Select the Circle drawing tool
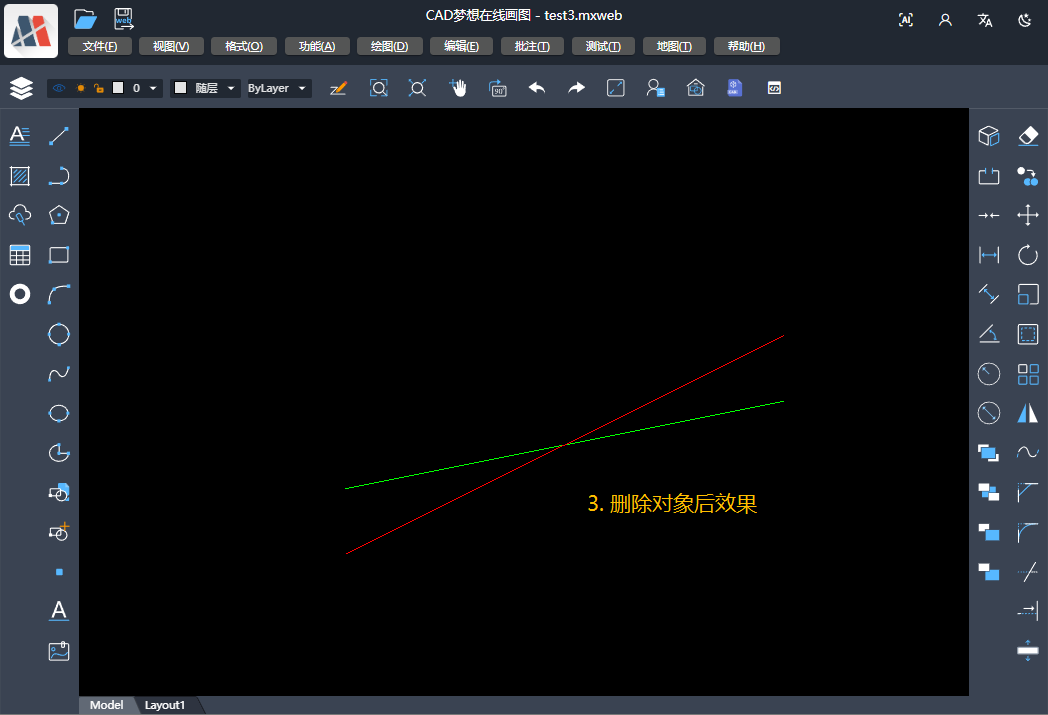This screenshot has width=1048, height=715. tap(58, 334)
